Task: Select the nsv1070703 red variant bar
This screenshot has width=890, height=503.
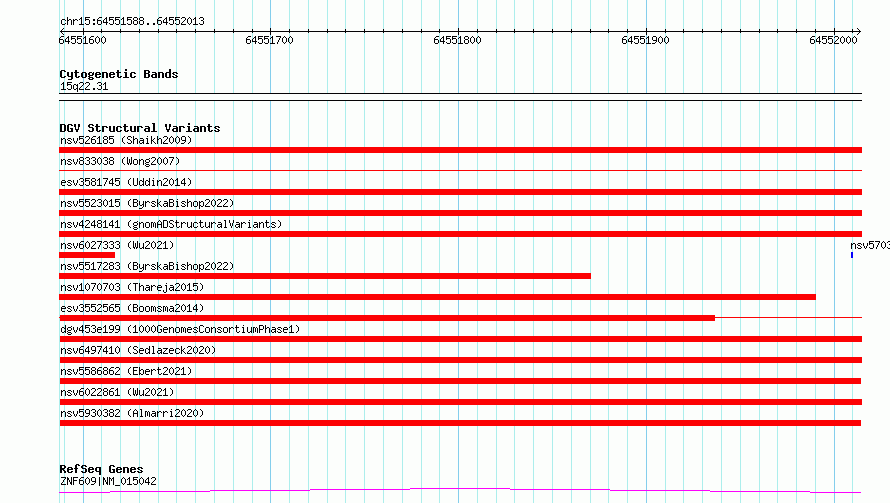Action: coord(437,297)
